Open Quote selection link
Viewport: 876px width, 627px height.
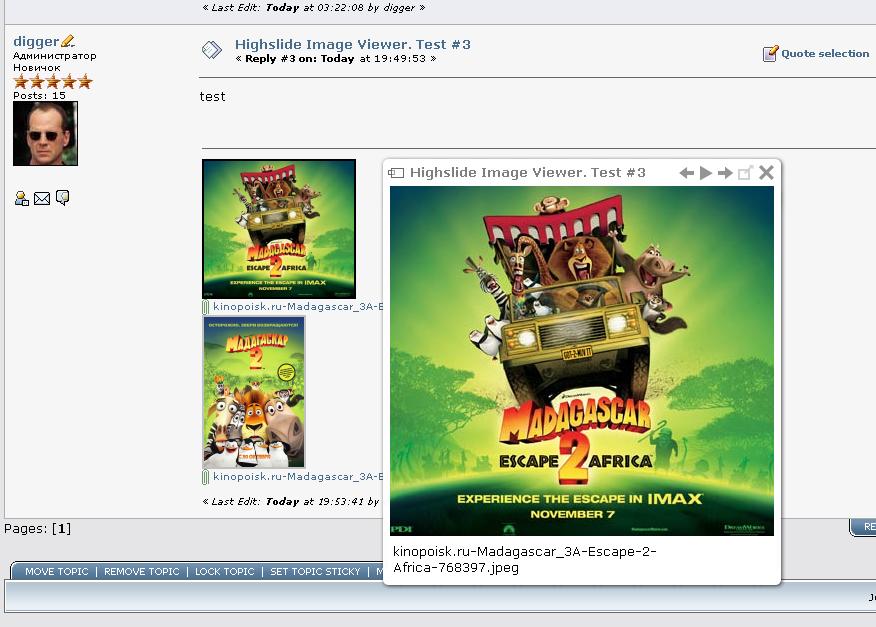click(x=825, y=54)
